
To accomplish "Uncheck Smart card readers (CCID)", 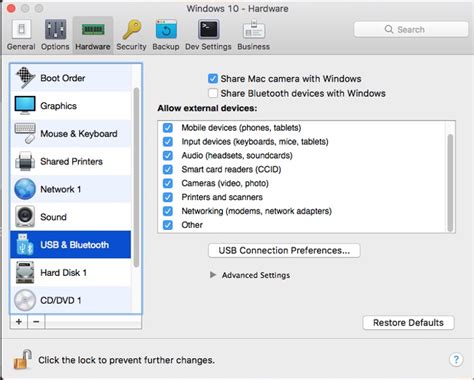I will 168,169.
